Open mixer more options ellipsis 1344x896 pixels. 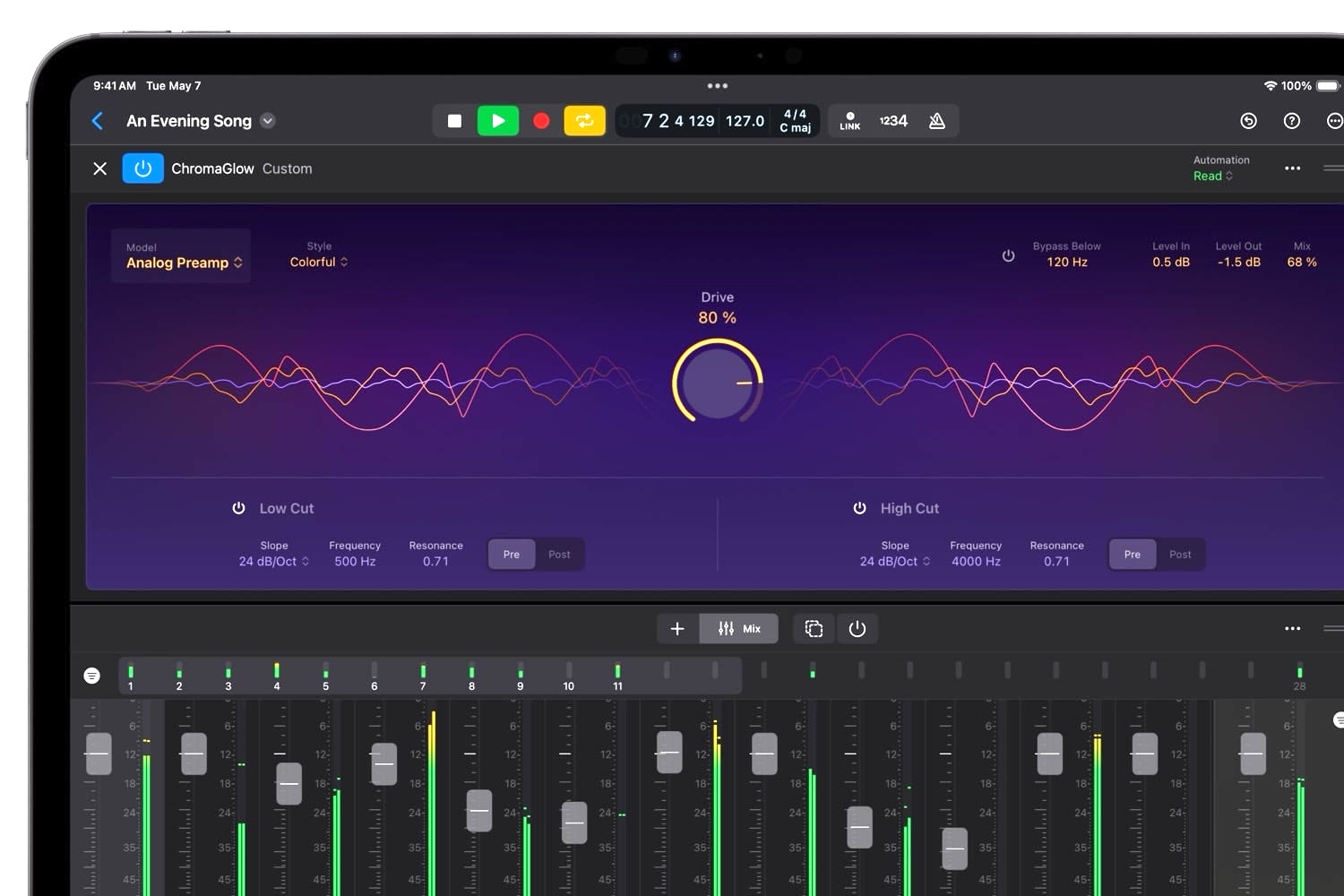coord(1292,629)
